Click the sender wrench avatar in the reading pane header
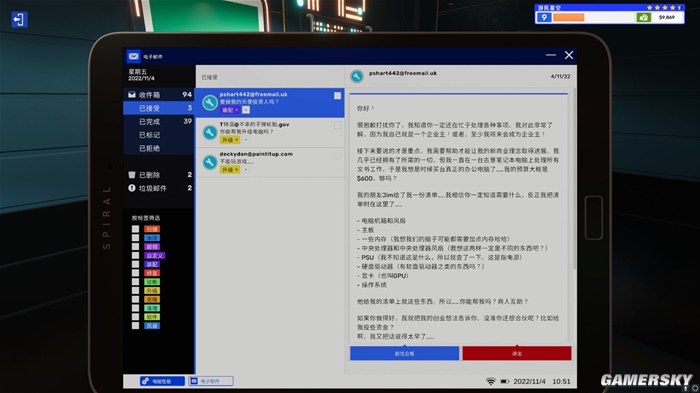Screen dimensions: 700x393 [x=357, y=76]
